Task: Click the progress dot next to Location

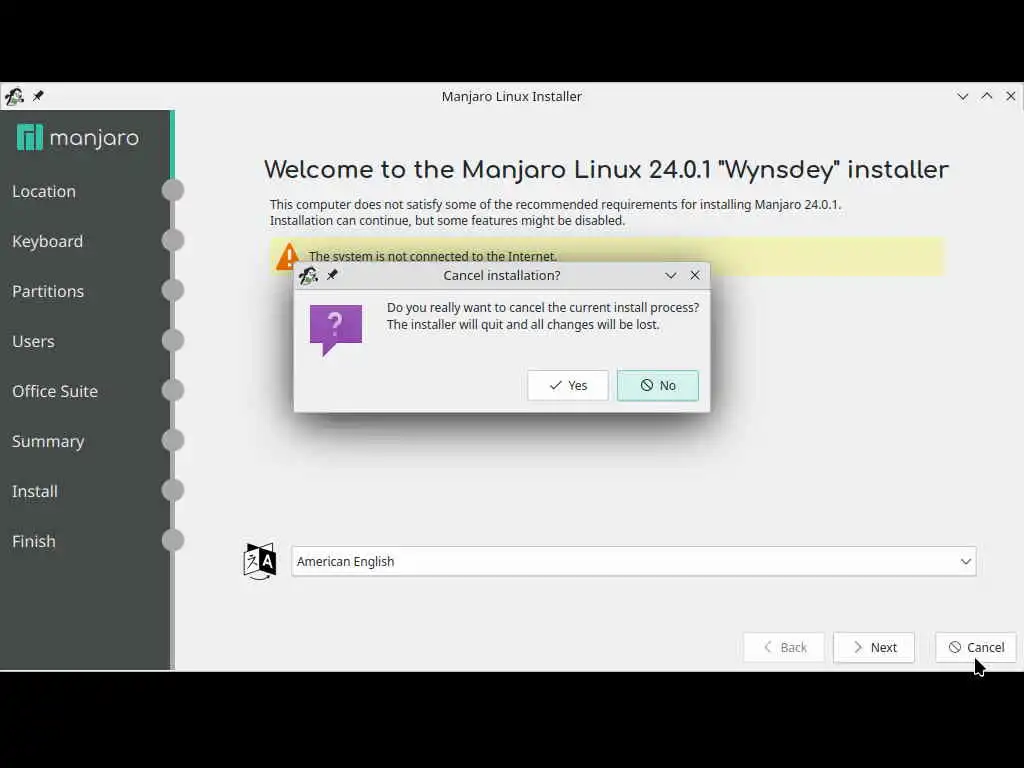Action: [172, 190]
